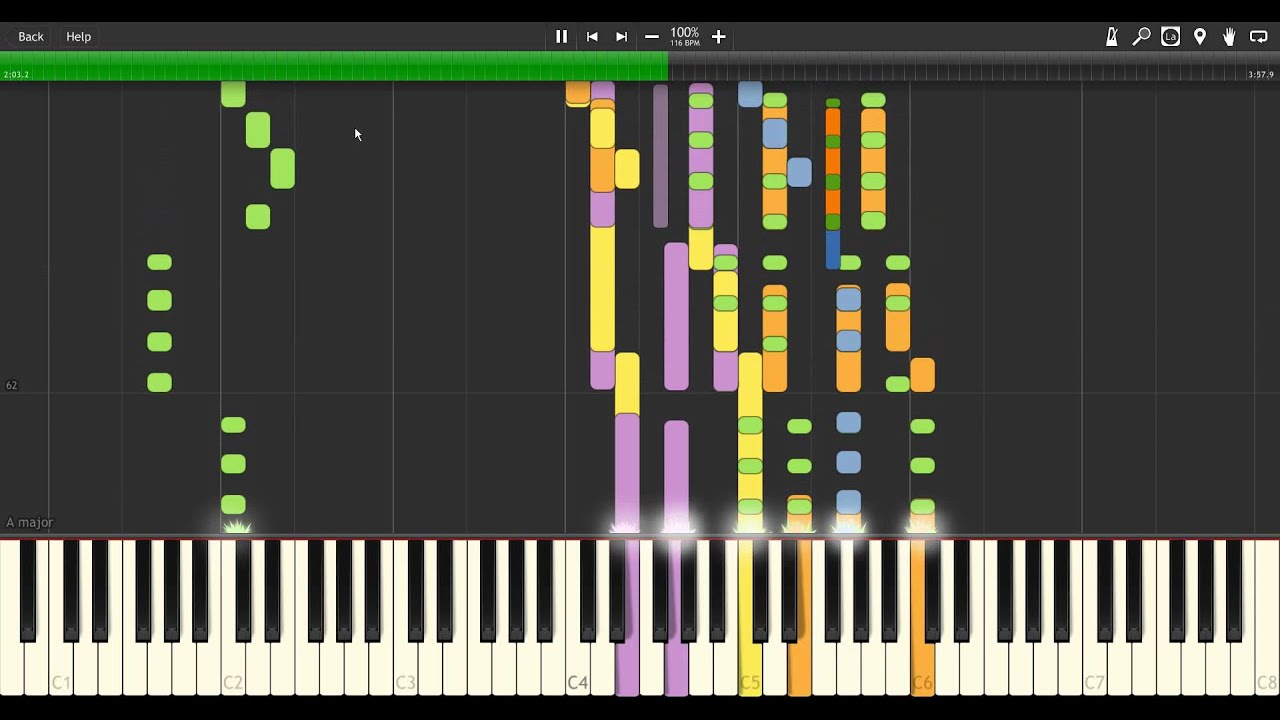
Task: Skip back to the previous section
Action: (x=592, y=36)
